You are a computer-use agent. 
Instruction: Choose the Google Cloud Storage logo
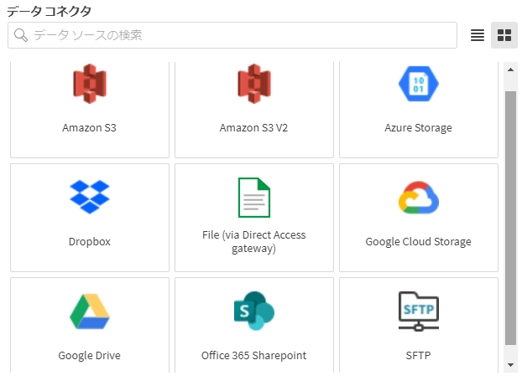[x=418, y=197]
